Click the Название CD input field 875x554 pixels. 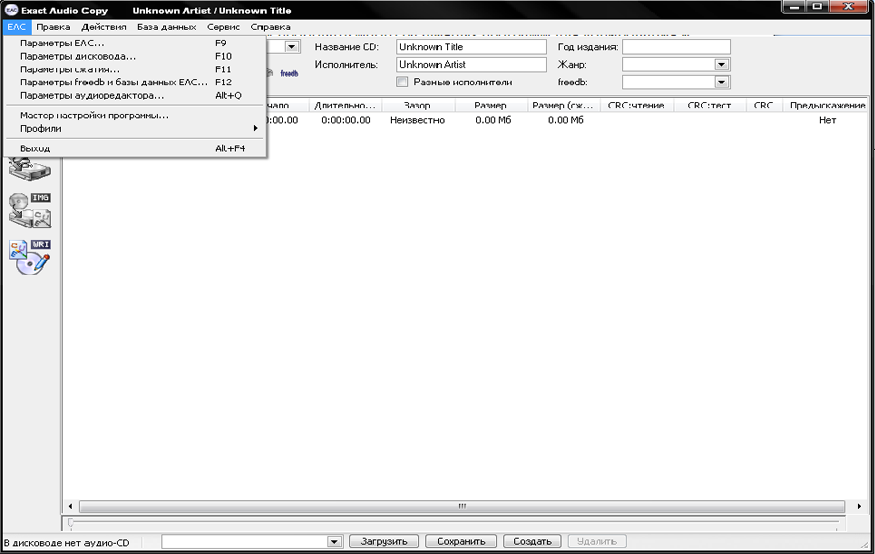pyautogui.click(x=472, y=47)
